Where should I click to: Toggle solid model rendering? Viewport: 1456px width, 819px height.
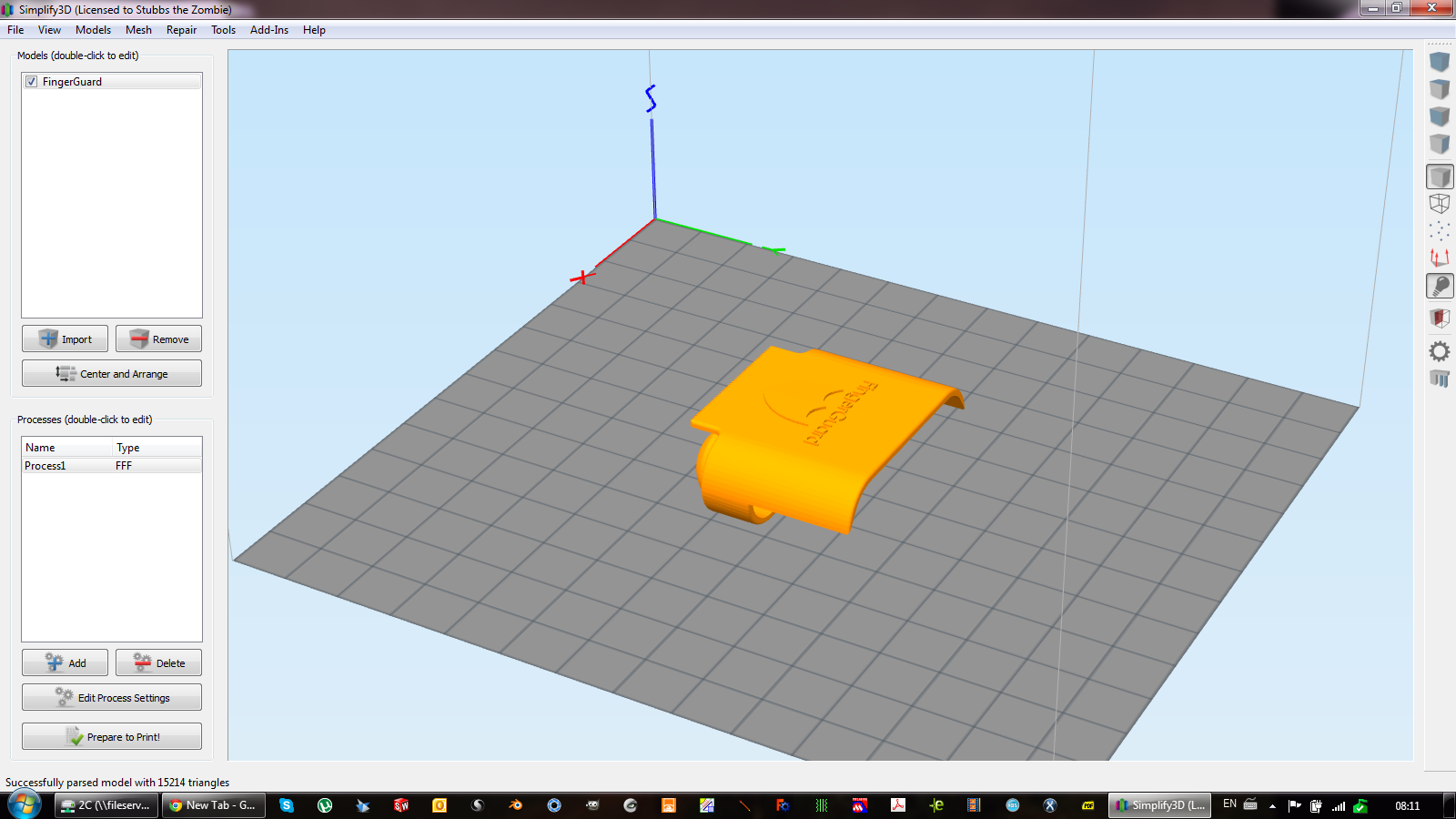point(1440,177)
